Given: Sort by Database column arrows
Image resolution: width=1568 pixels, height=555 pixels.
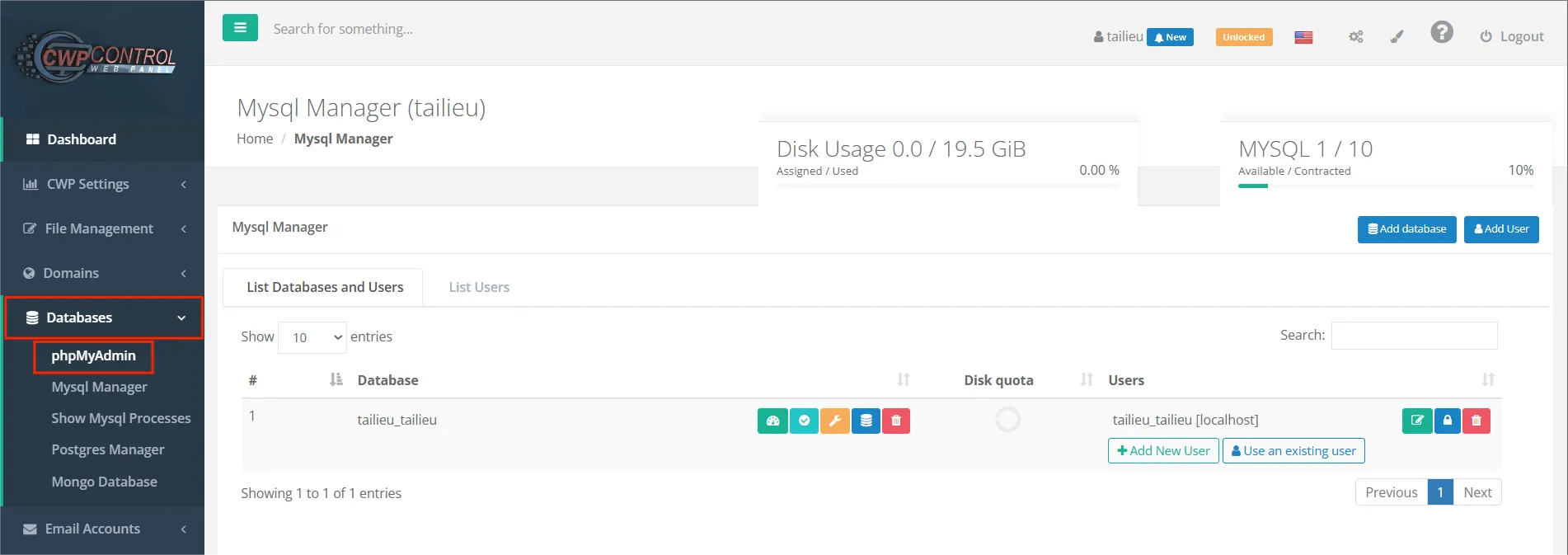Looking at the screenshot, I should tap(904, 379).
